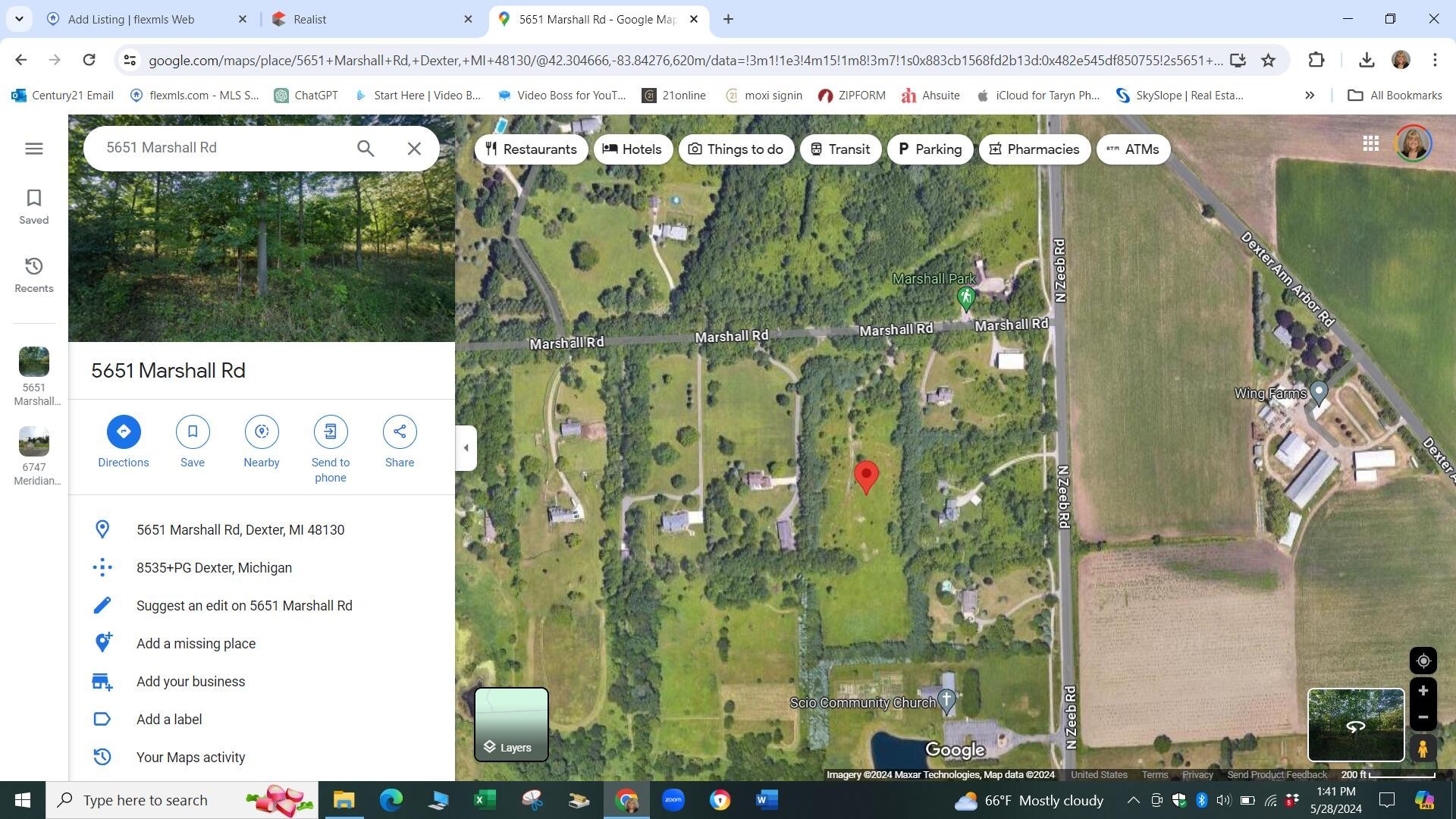Viewport: 1456px width, 819px height.
Task: Bookmark this page with the star icon
Action: tap(1268, 61)
